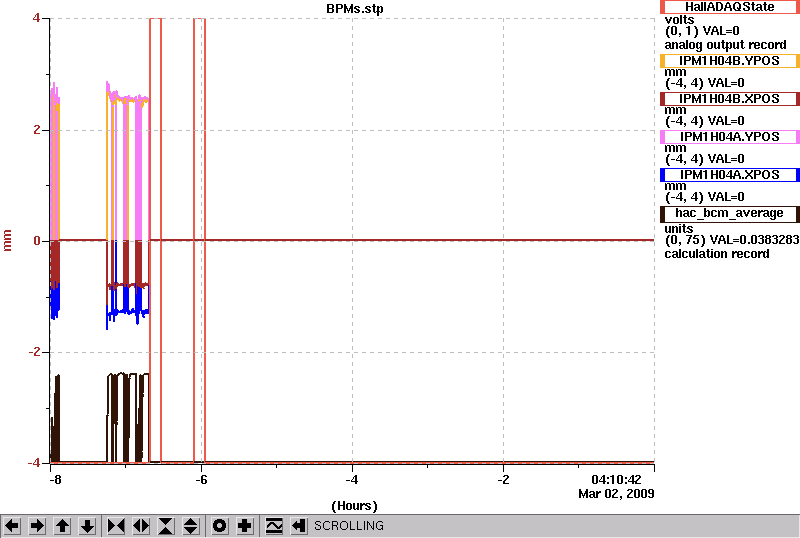Select the IPM1H04A.YPOS legend entry

(730, 137)
